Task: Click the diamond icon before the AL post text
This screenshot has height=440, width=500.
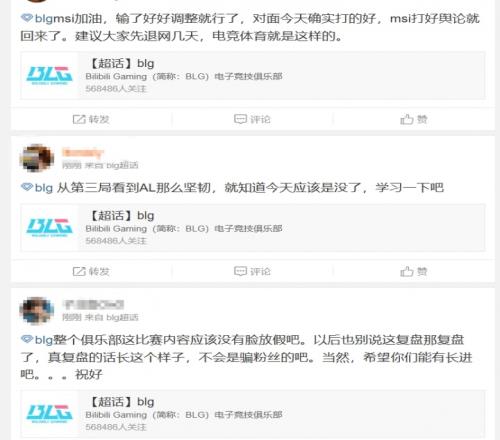Action: 27,187
